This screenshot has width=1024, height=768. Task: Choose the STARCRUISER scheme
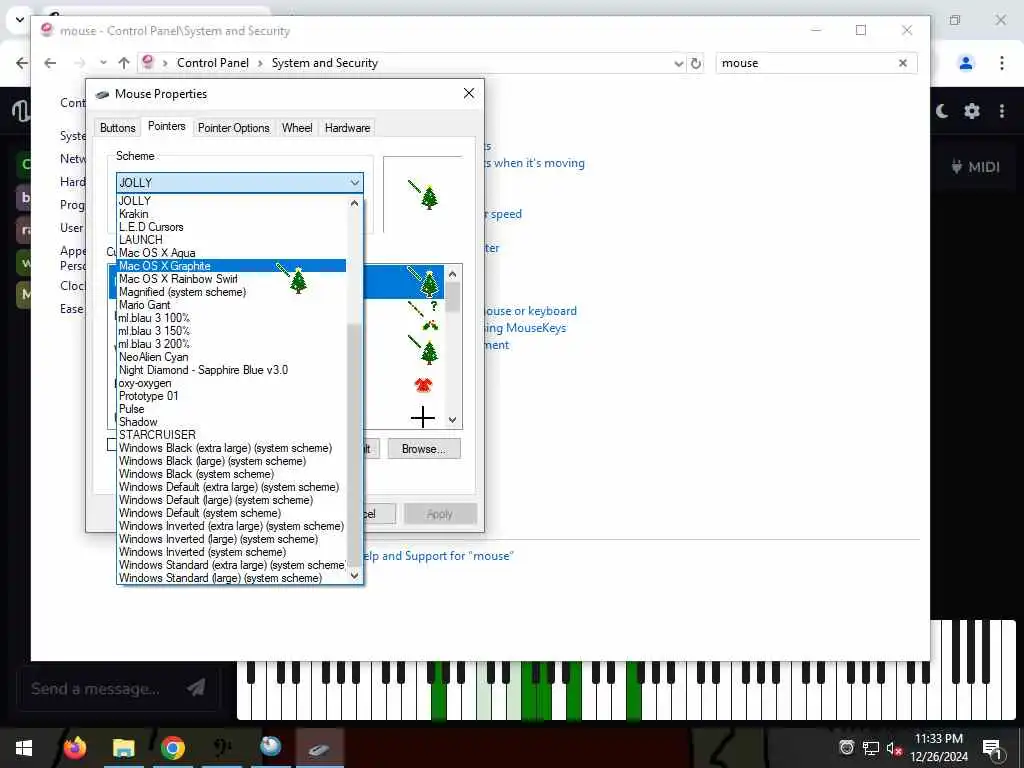[232, 435]
